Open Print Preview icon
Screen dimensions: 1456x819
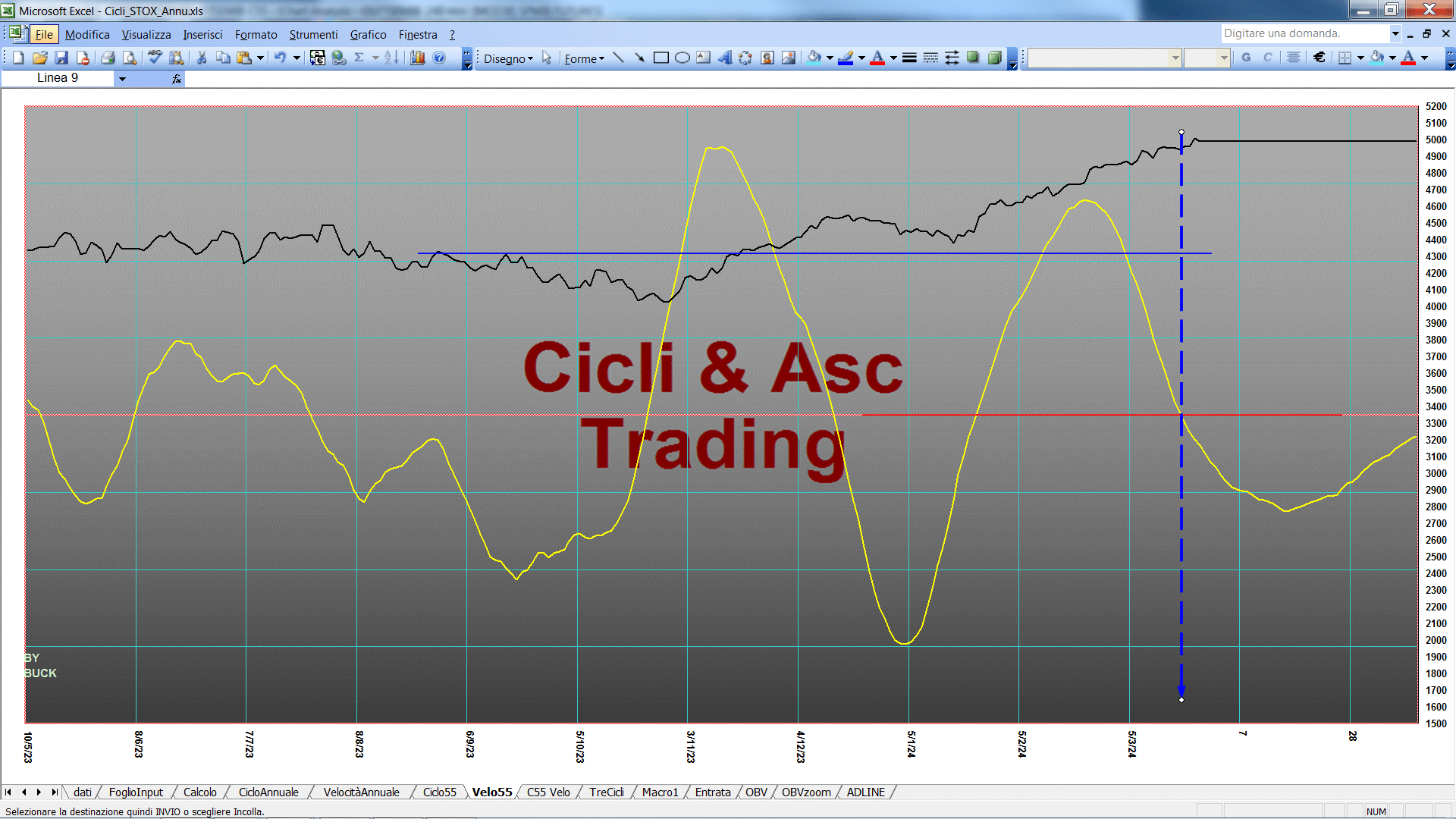coord(130,58)
